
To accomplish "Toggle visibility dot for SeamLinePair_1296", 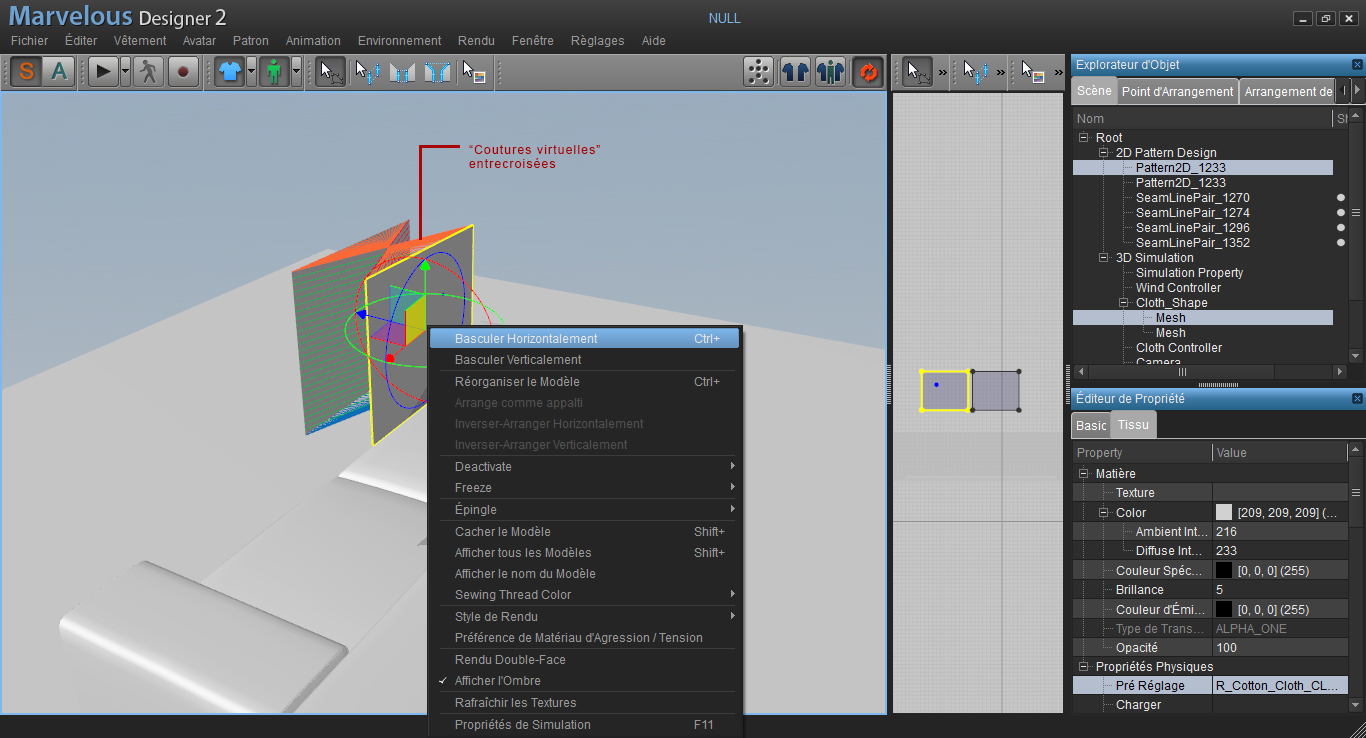I will click(x=1341, y=228).
